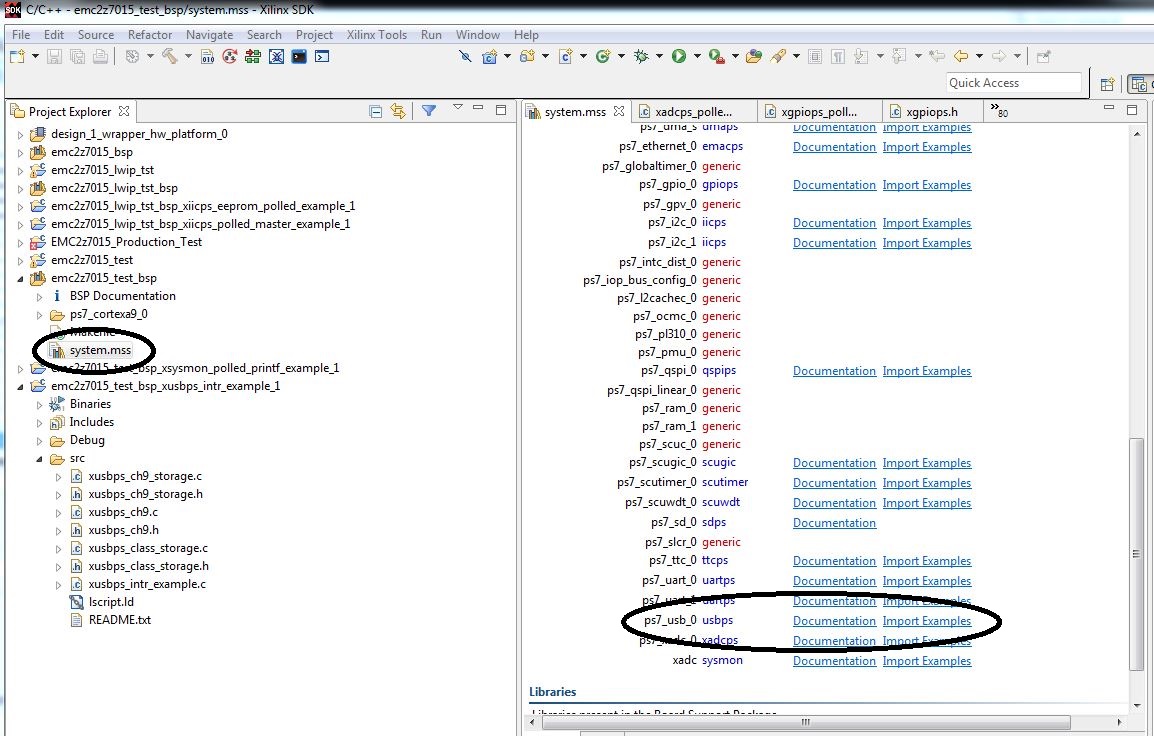Show hidden editor tabs list
Image resolution: width=1154 pixels, height=736 pixels.
tap(999, 112)
